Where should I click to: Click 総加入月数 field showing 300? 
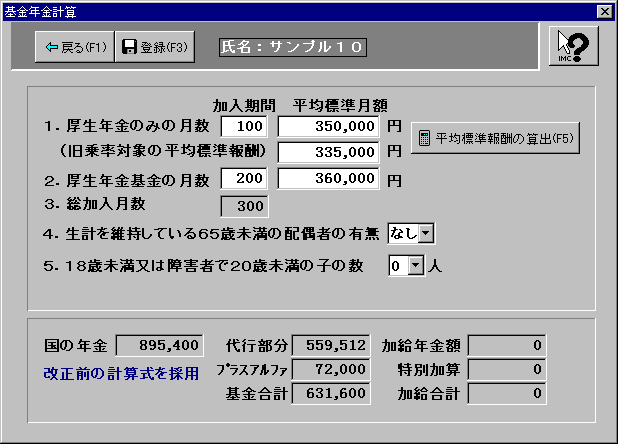click(244, 206)
